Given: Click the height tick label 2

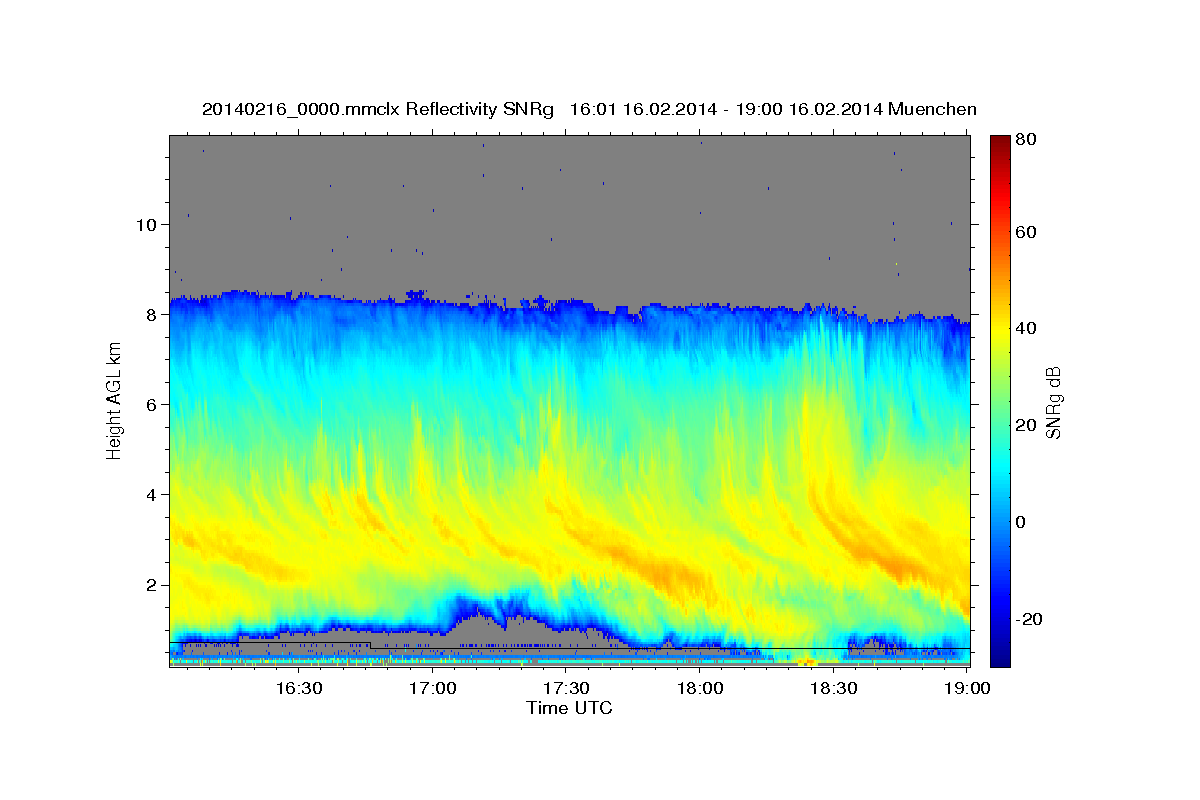Looking at the screenshot, I should click(x=152, y=584).
